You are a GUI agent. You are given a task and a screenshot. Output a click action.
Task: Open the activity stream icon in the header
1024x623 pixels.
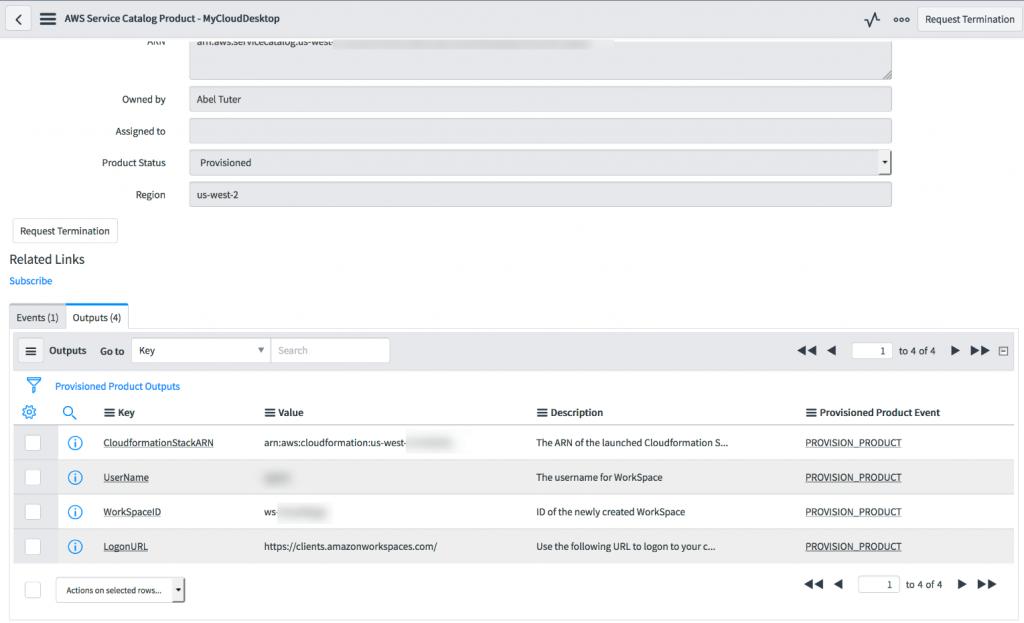(x=871, y=18)
